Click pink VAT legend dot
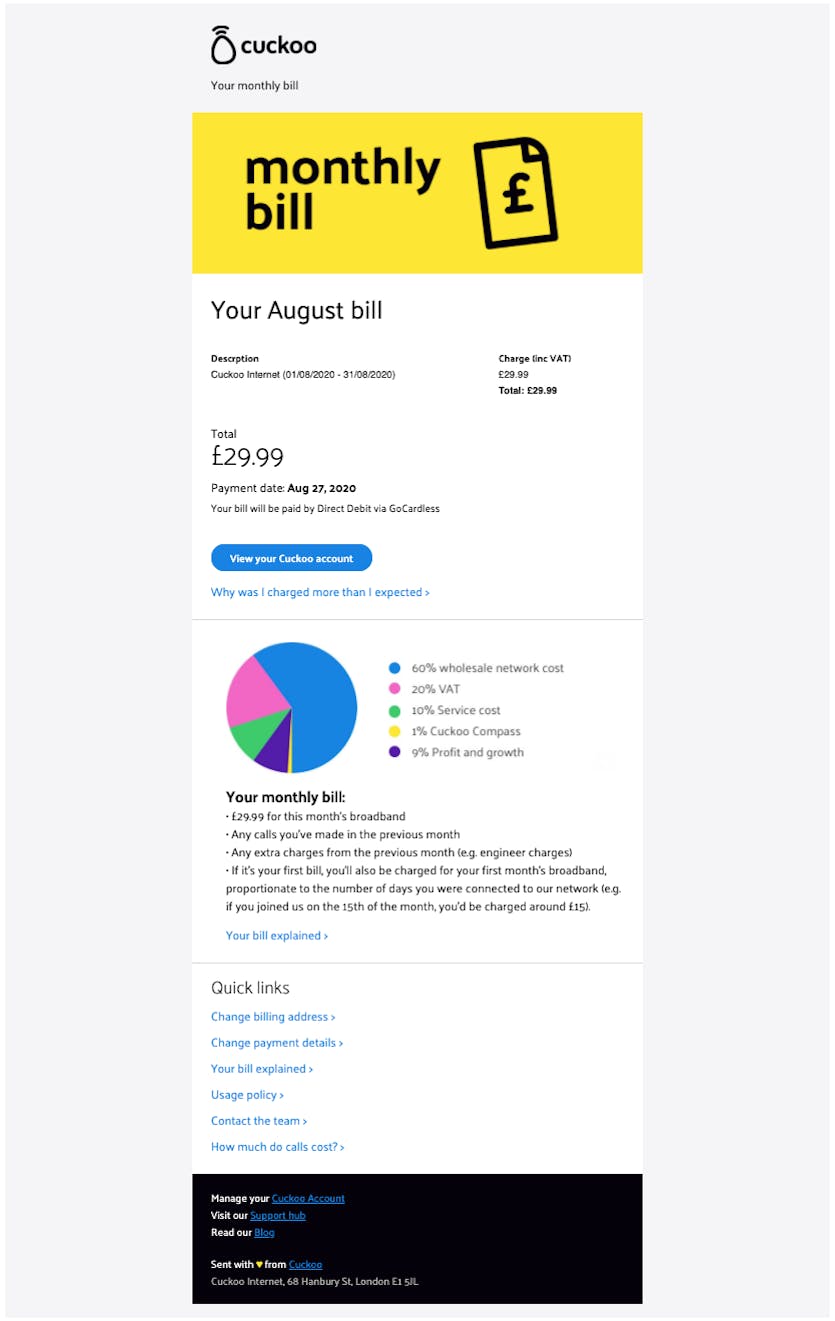835x1321 pixels. [394, 689]
